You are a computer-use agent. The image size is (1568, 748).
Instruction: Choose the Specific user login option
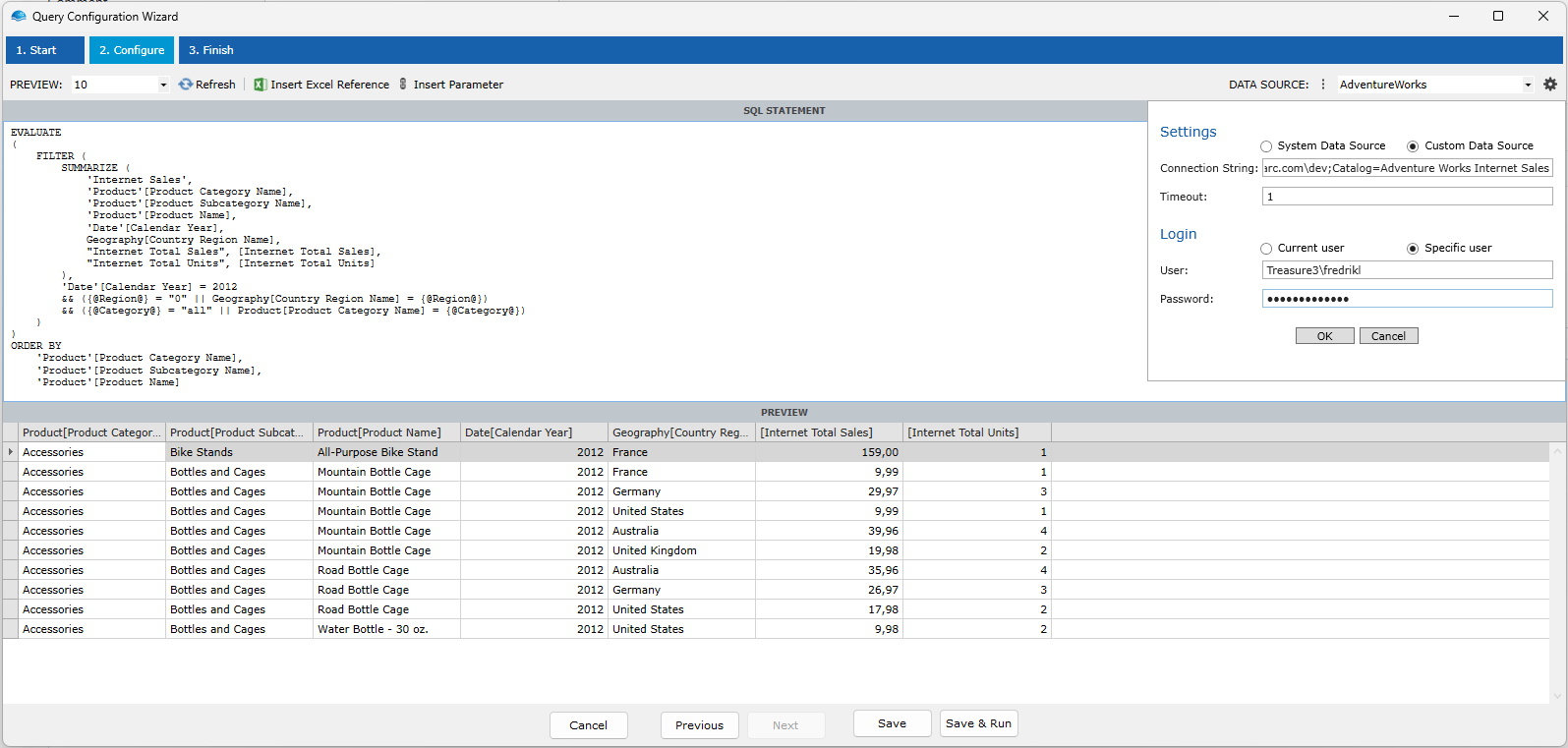1413,249
